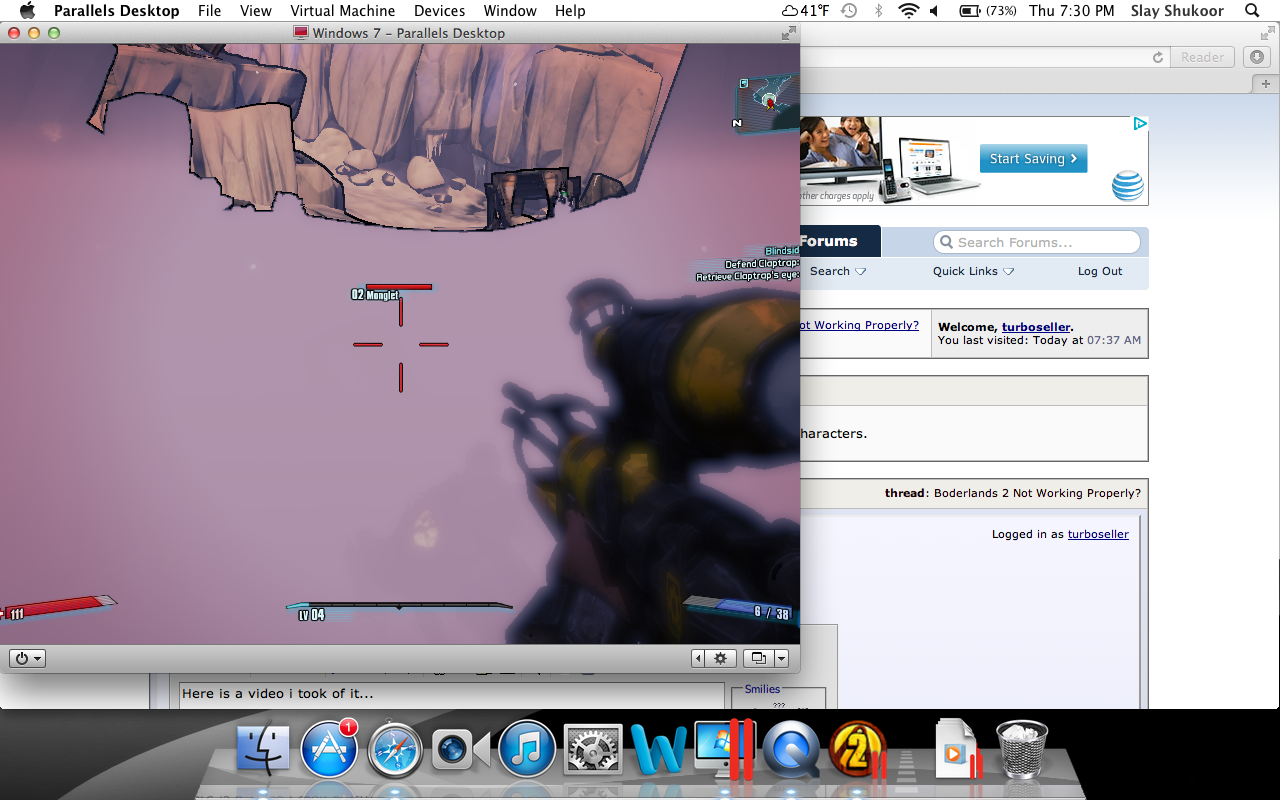Click in the 'Here is a video' message box

[452, 696]
